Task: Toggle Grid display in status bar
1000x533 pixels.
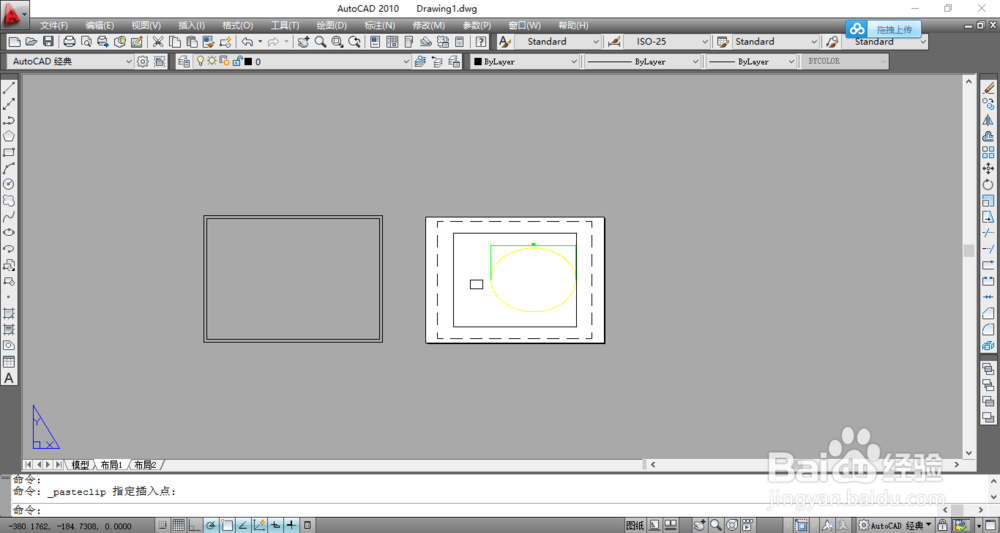Action: 179,525
